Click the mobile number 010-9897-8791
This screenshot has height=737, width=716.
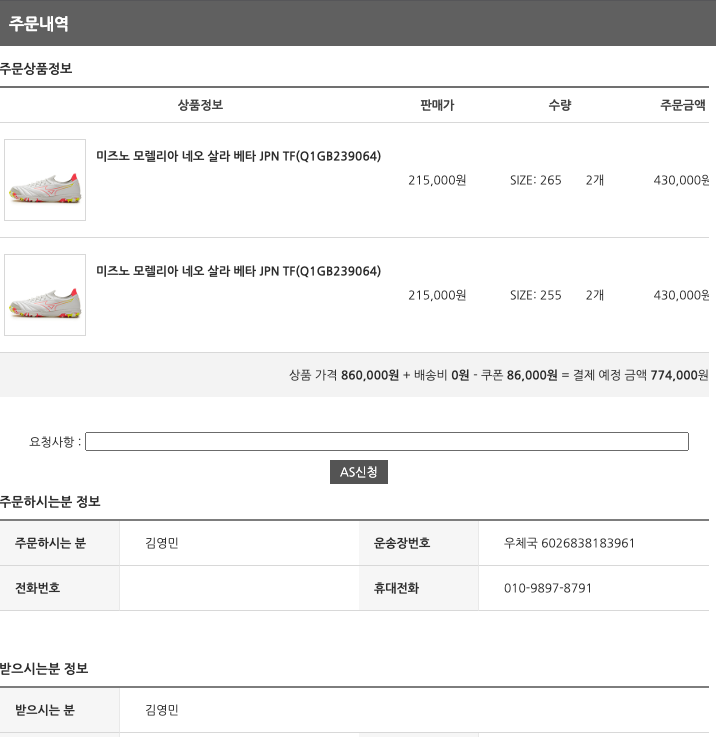click(x=548, y=588)
